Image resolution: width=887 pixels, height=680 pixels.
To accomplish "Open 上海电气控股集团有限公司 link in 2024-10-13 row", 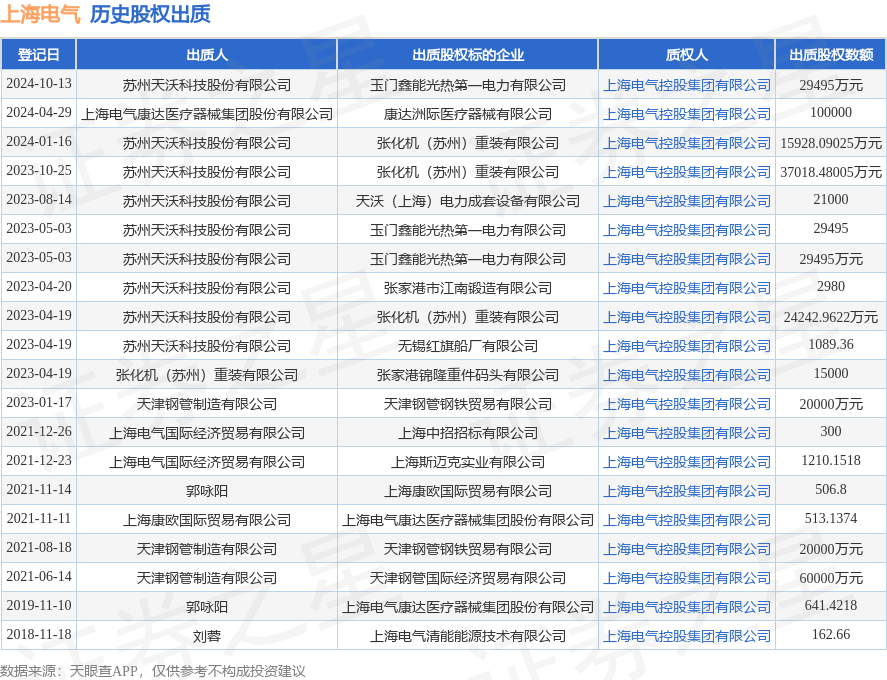I will point(687,85).
